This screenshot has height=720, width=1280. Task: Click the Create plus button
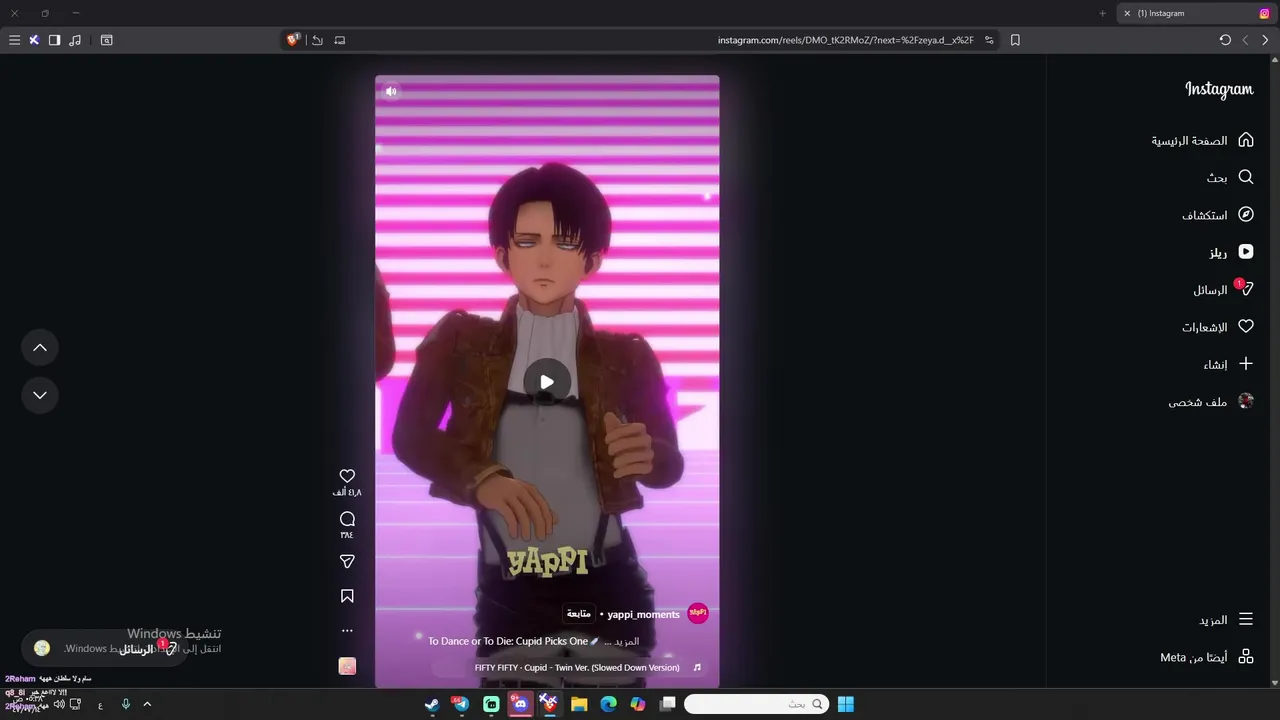1228,364
